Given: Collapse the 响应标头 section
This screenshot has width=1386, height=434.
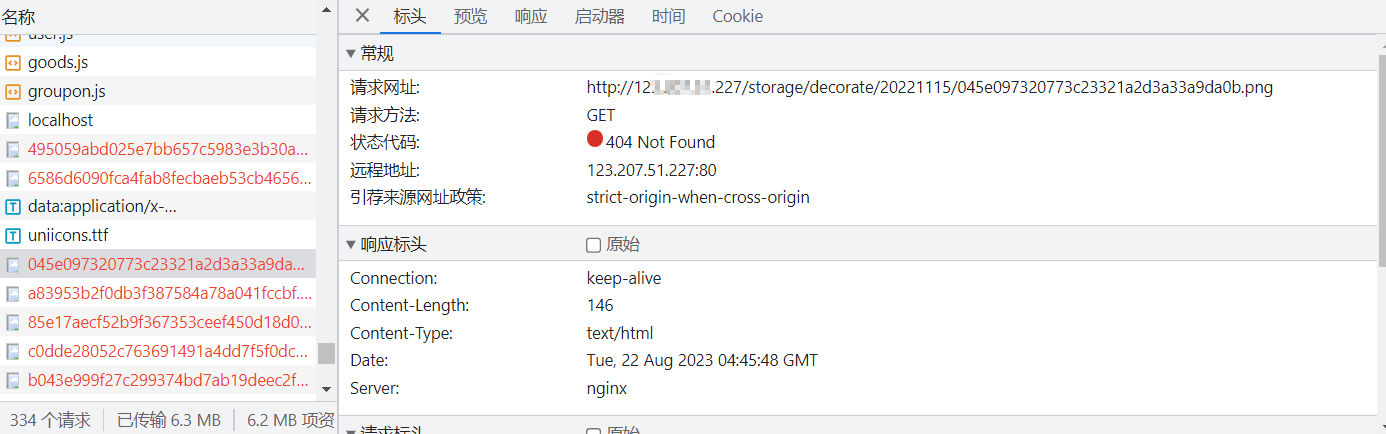Looking at the screenshot, I should click(351, 245).
